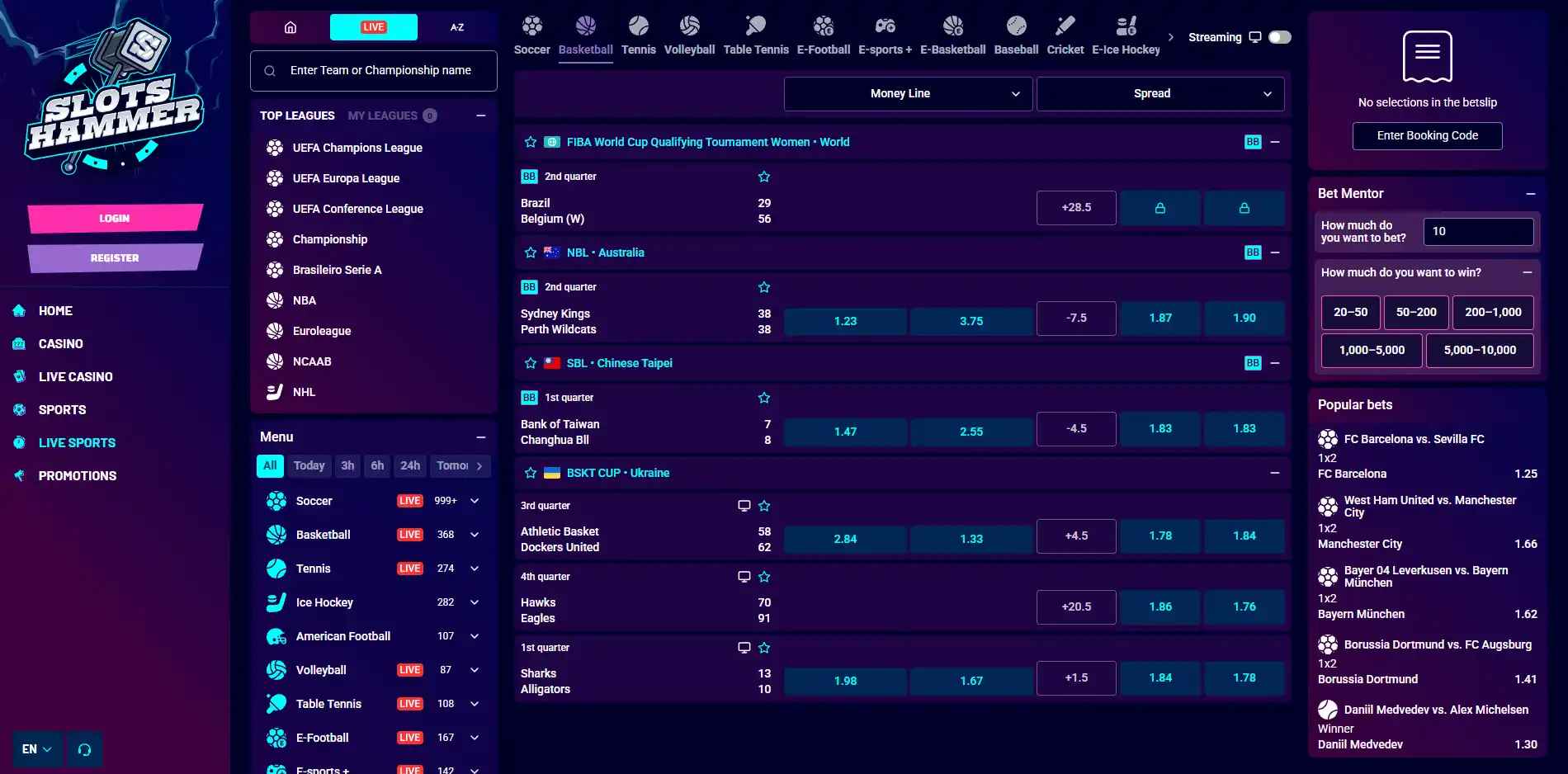Click the Casino sidebar icon

coord(19,344)
